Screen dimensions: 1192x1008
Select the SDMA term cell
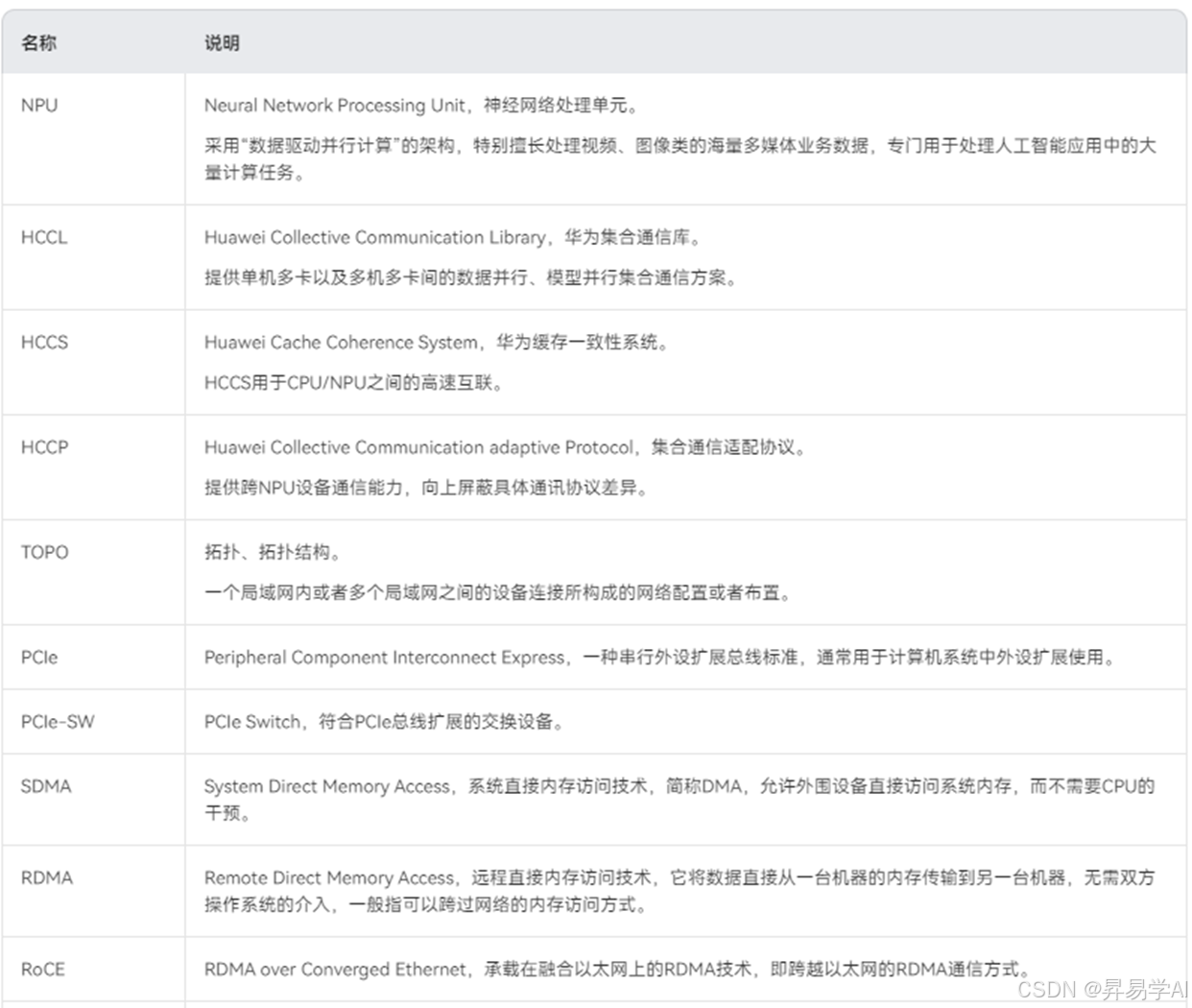[45, 786]
